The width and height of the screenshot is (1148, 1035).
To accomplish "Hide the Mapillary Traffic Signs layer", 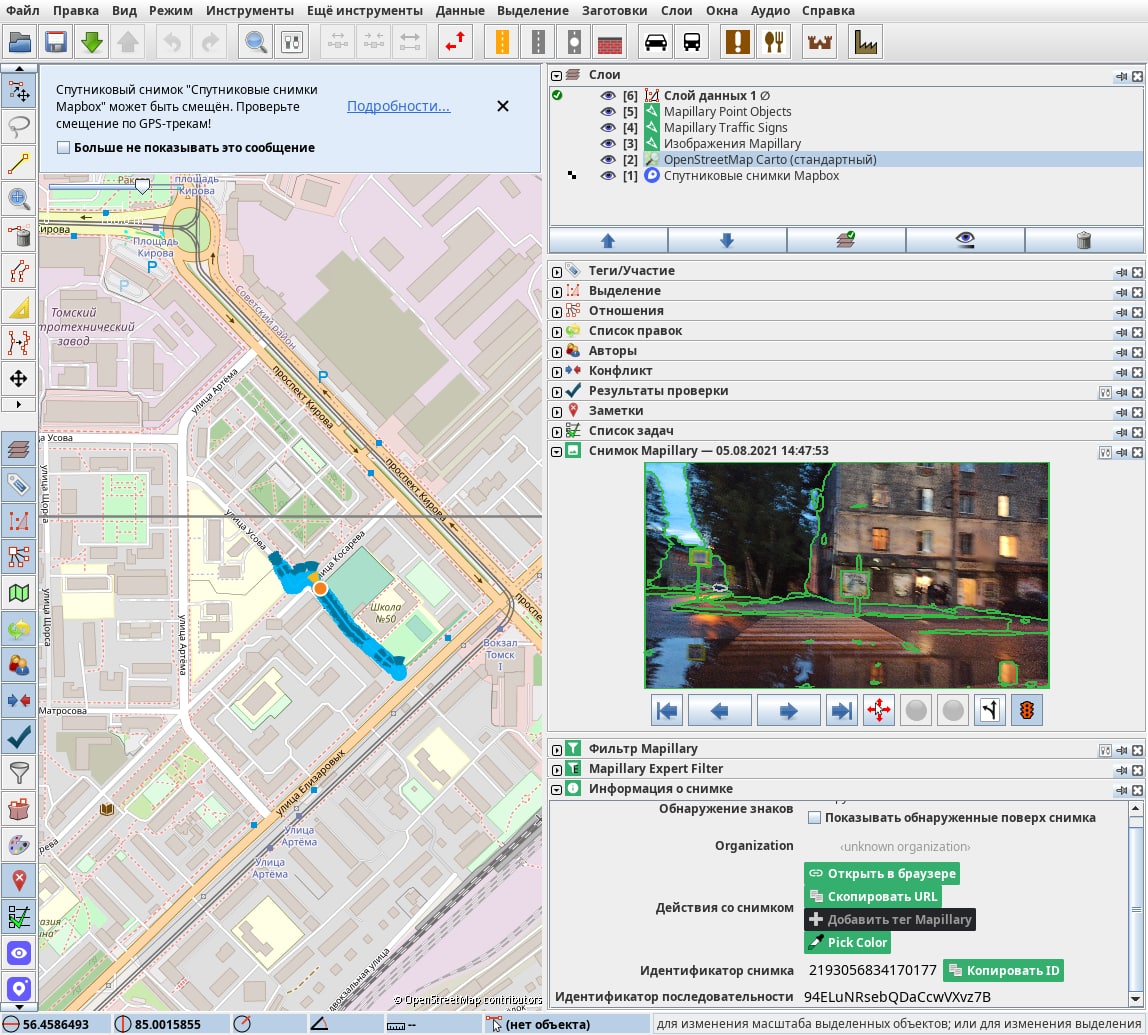I will pyautogui.click(x=607, y=128).
